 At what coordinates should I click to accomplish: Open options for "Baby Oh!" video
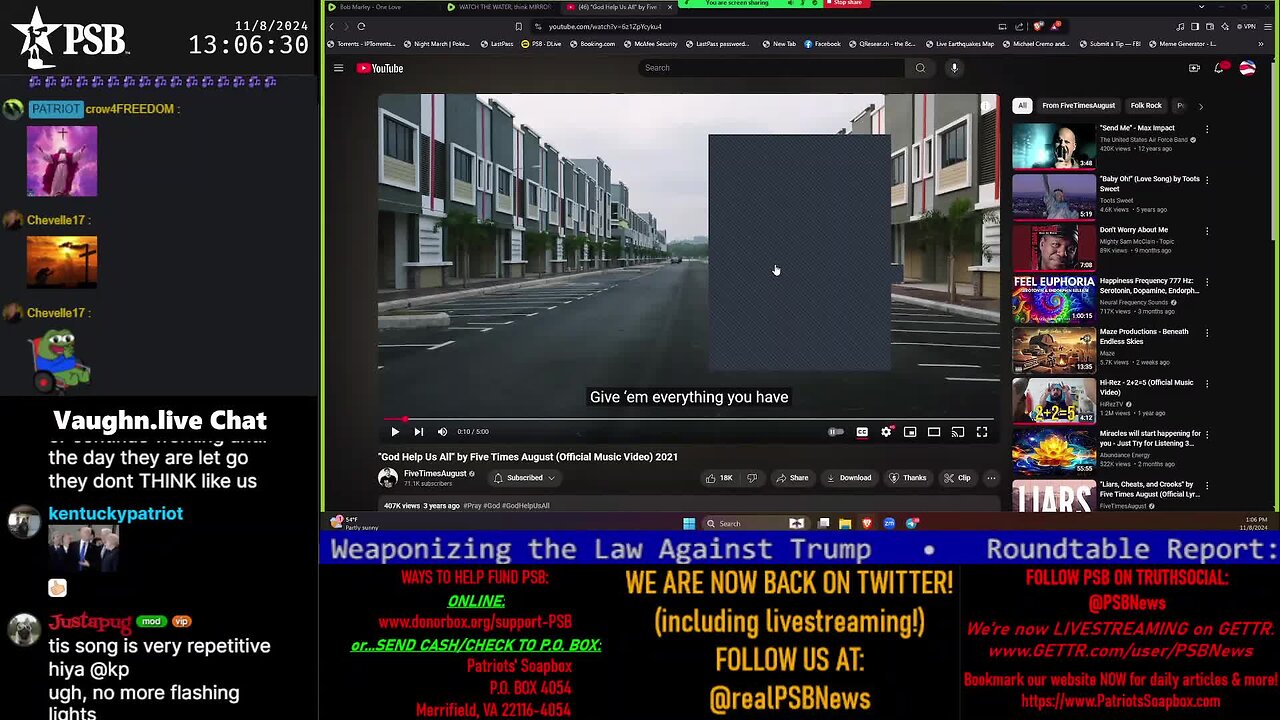[1207, 180]
